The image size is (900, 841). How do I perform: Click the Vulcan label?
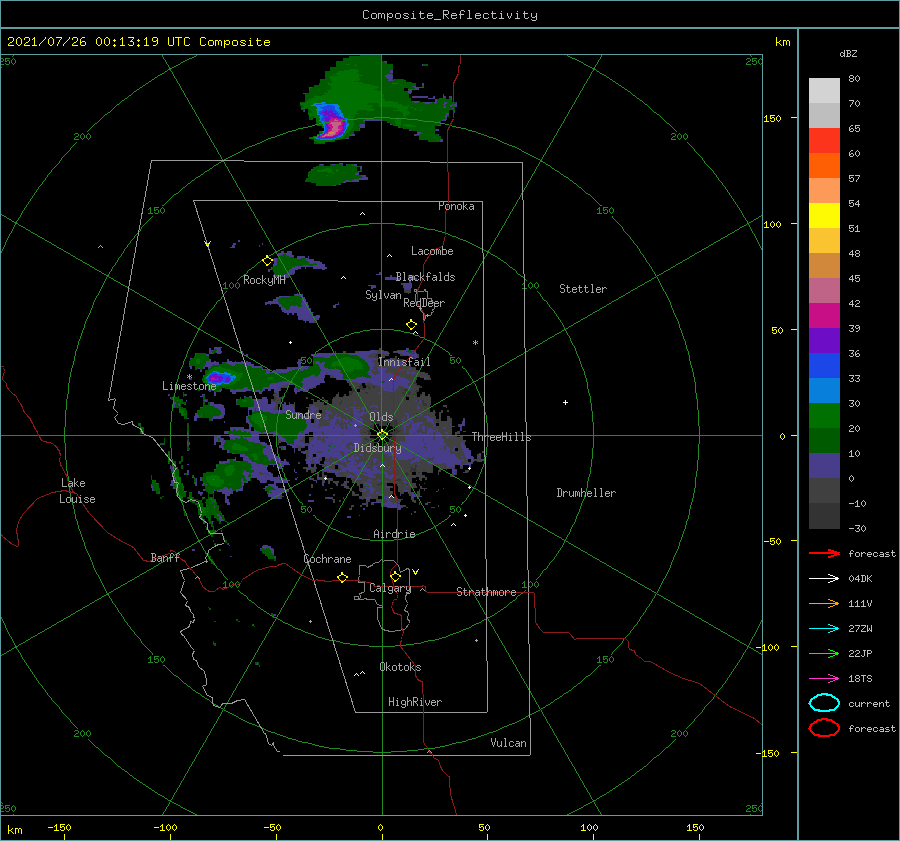click(509, 743)
